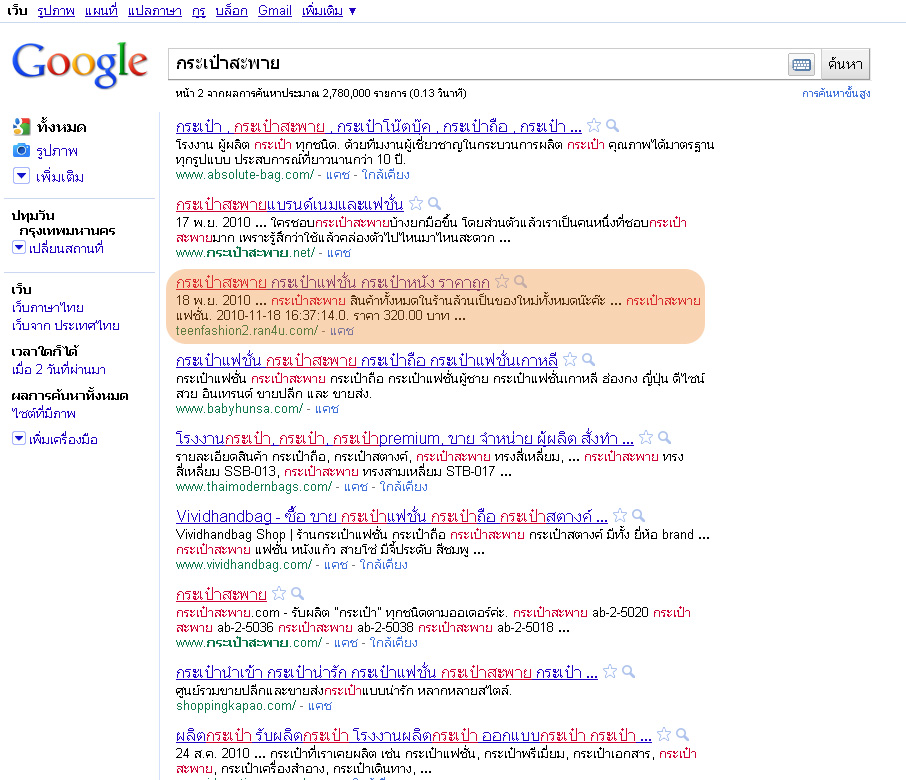The width and height of the screenshot is (906, 780).
Task: Open บล็อก in the top navigation bar
Action: pos(231,10)
